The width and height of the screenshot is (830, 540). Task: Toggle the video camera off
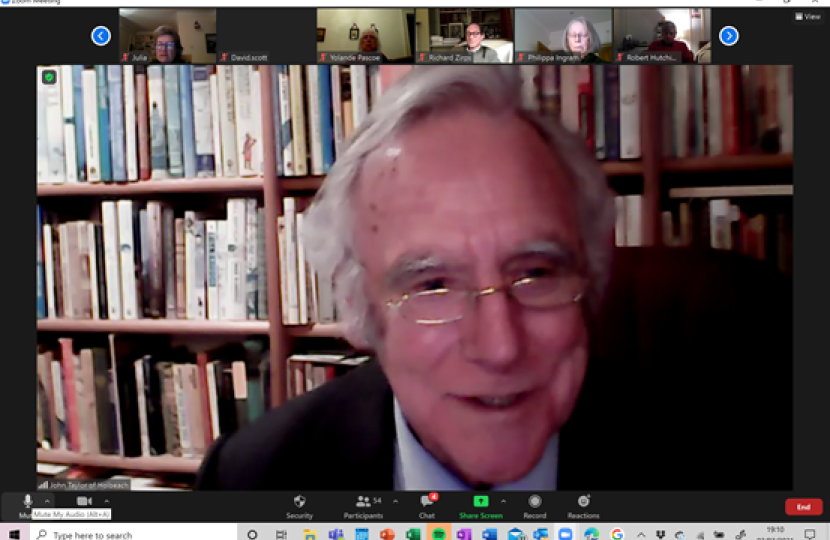point(84,501)
